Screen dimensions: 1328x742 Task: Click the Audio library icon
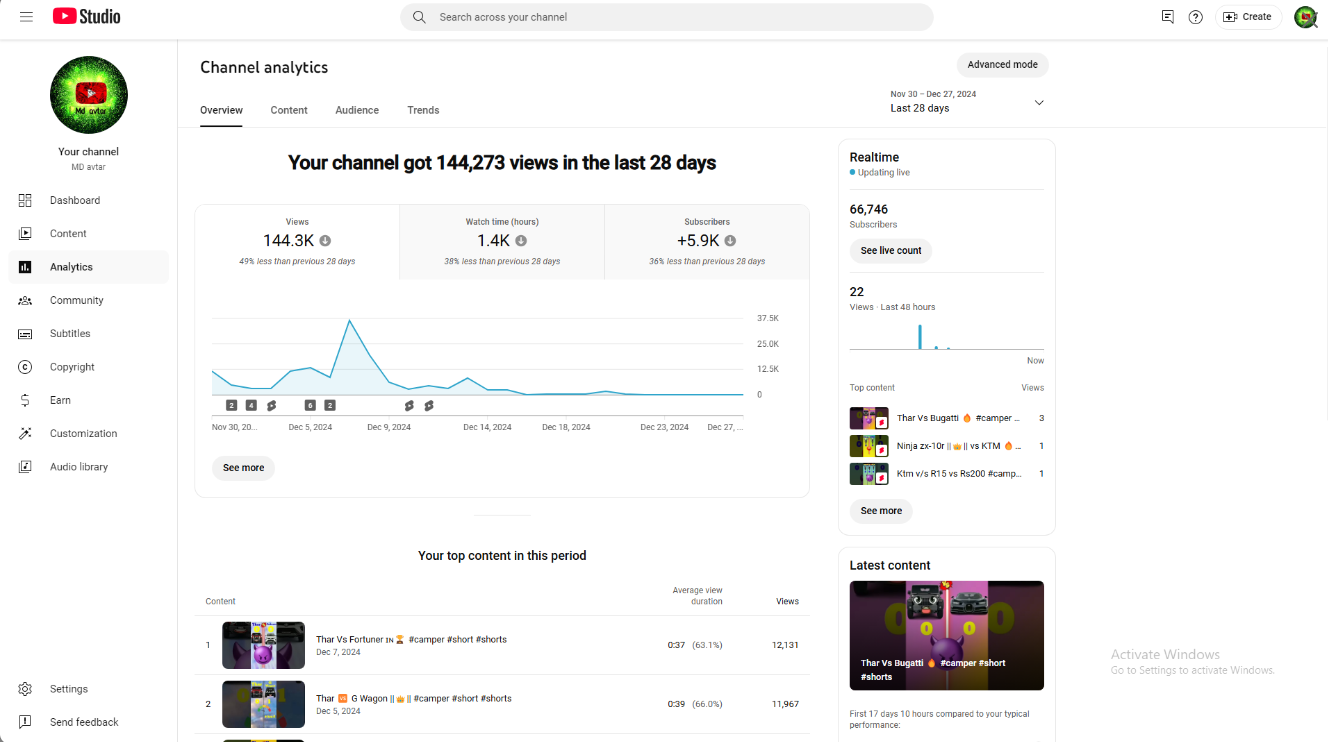[25, 467]
